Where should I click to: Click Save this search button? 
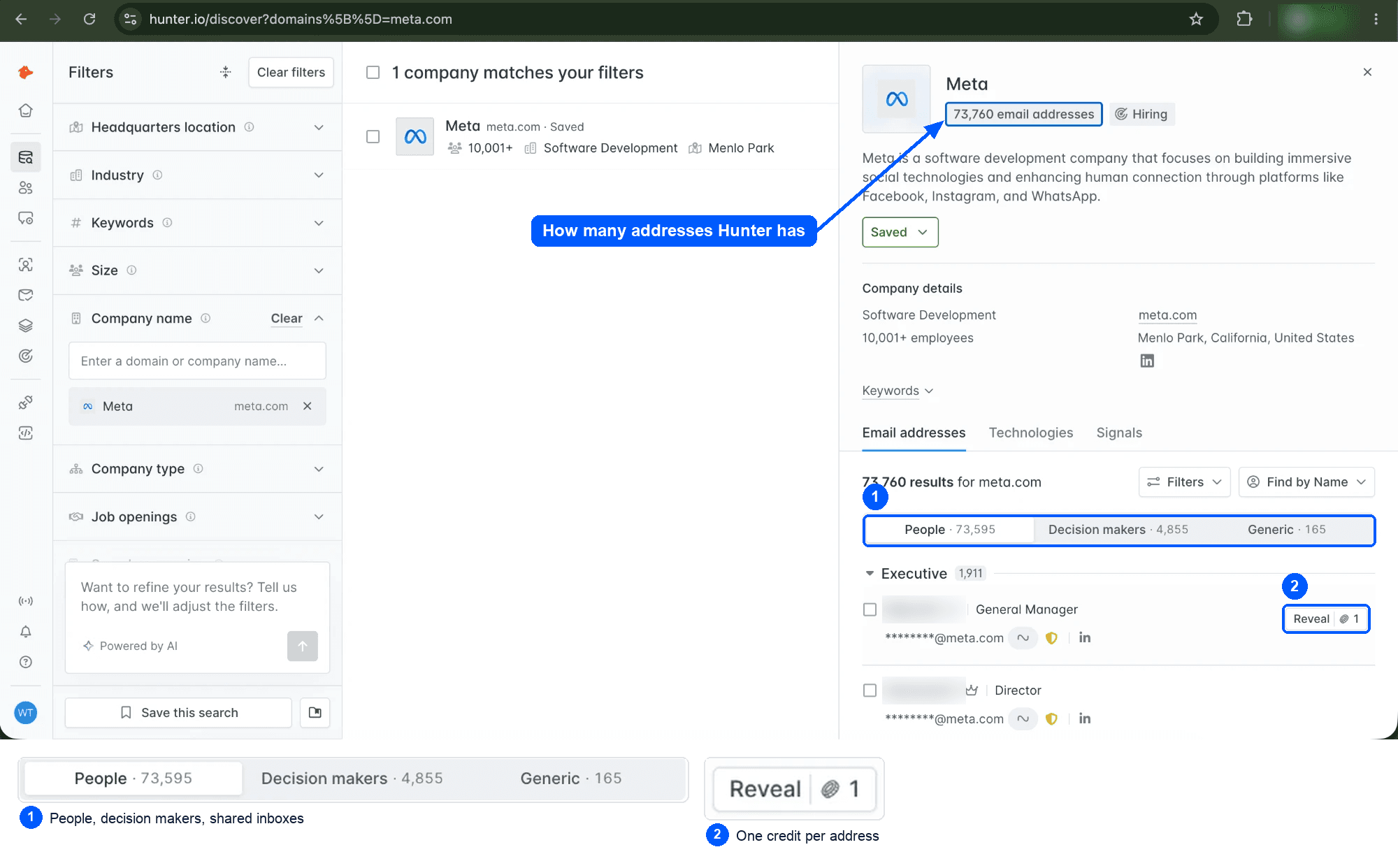178,712
